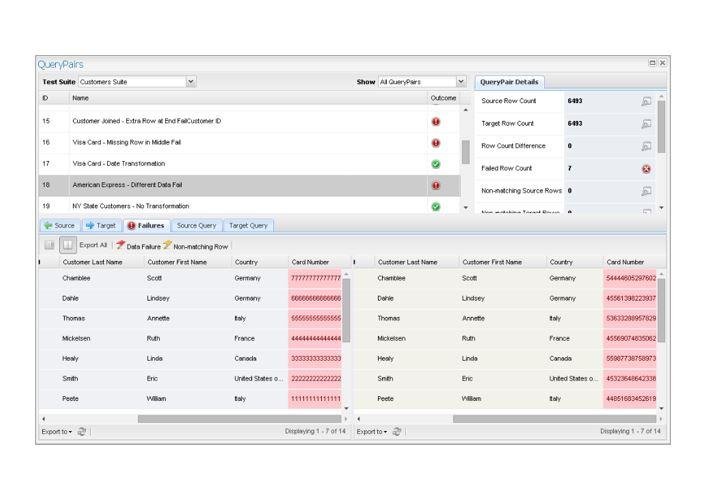
Task: Toggle the Non-matching Row filter
Action: coord(196,245)
